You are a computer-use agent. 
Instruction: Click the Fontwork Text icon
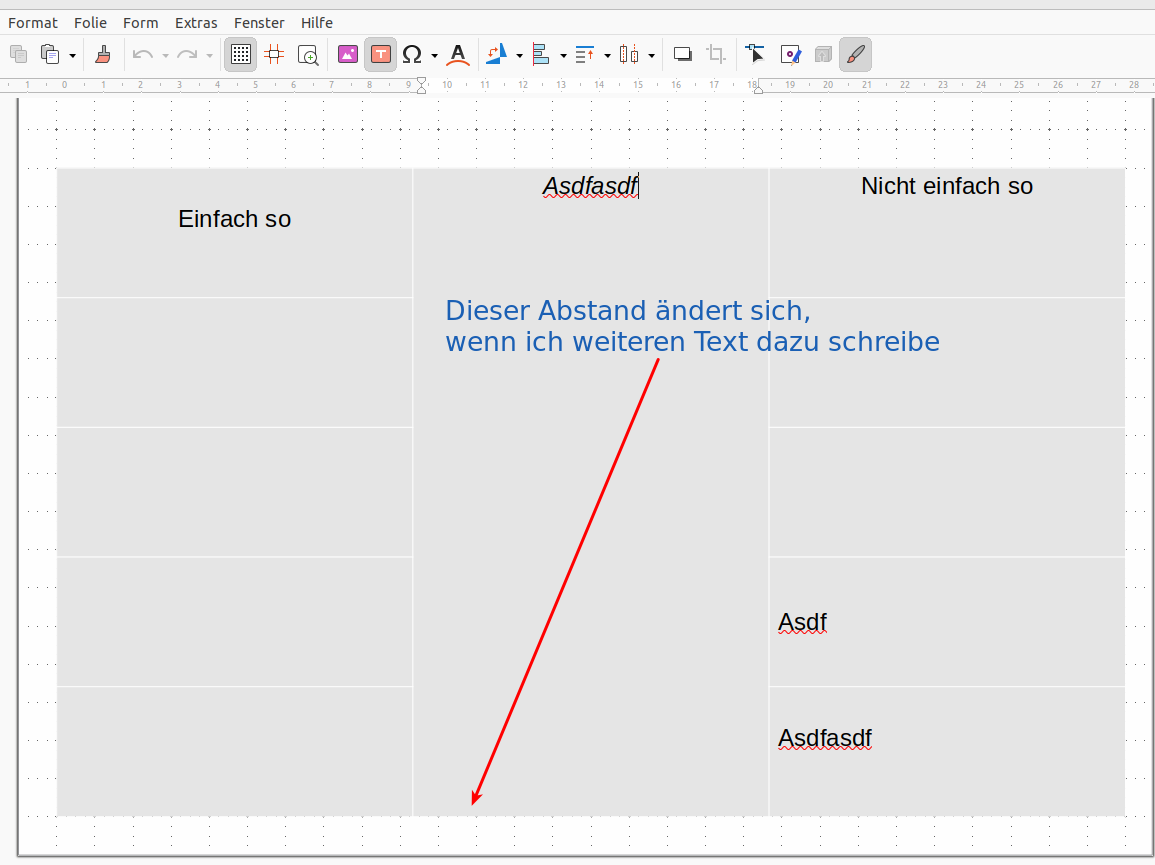[x=458, y=55]
